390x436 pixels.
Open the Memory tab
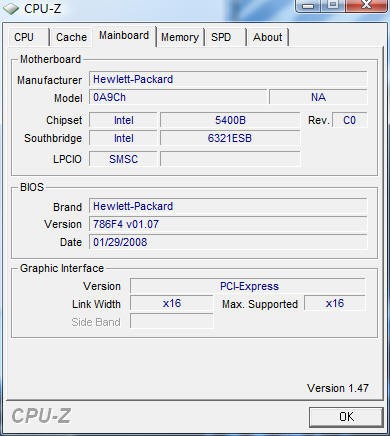tap(180, 37)
